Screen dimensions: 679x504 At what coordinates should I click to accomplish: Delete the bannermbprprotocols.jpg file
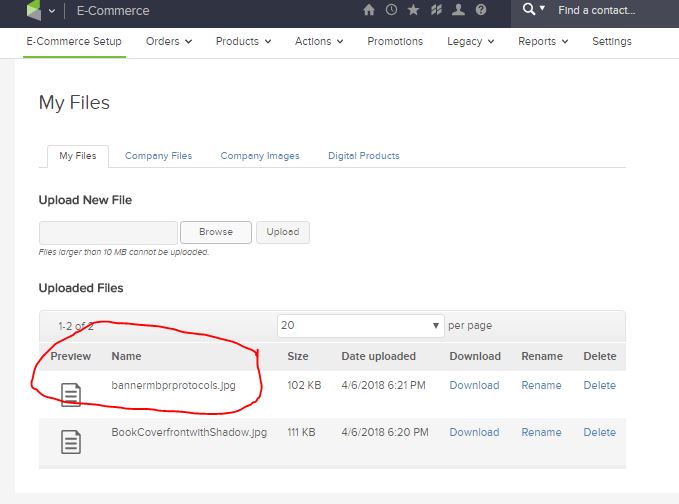coord(599,385)
